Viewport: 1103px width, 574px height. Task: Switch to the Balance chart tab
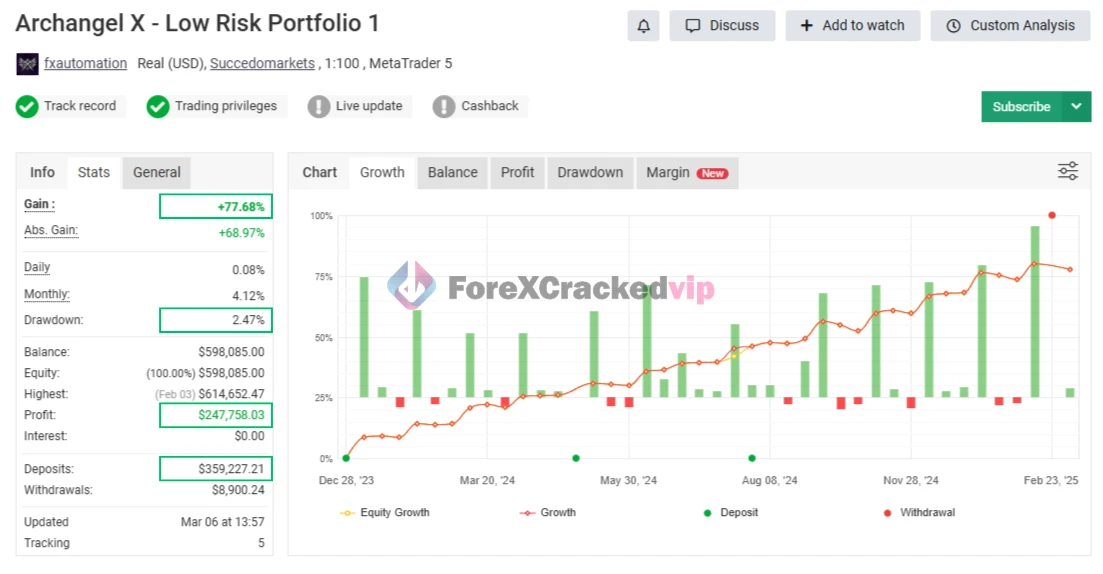452,172
